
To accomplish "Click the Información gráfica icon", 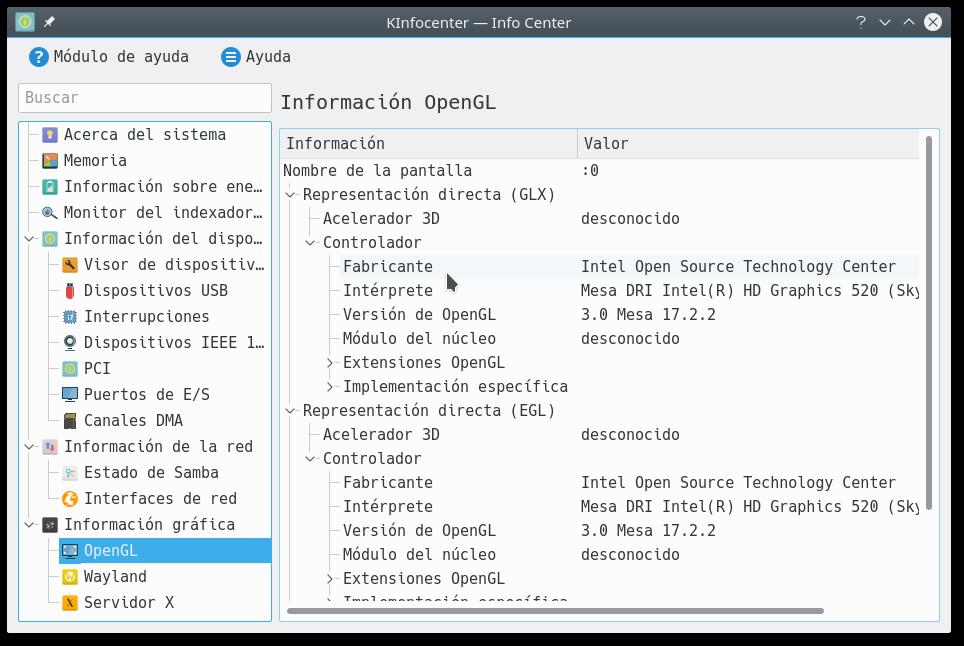I will 50,525.
